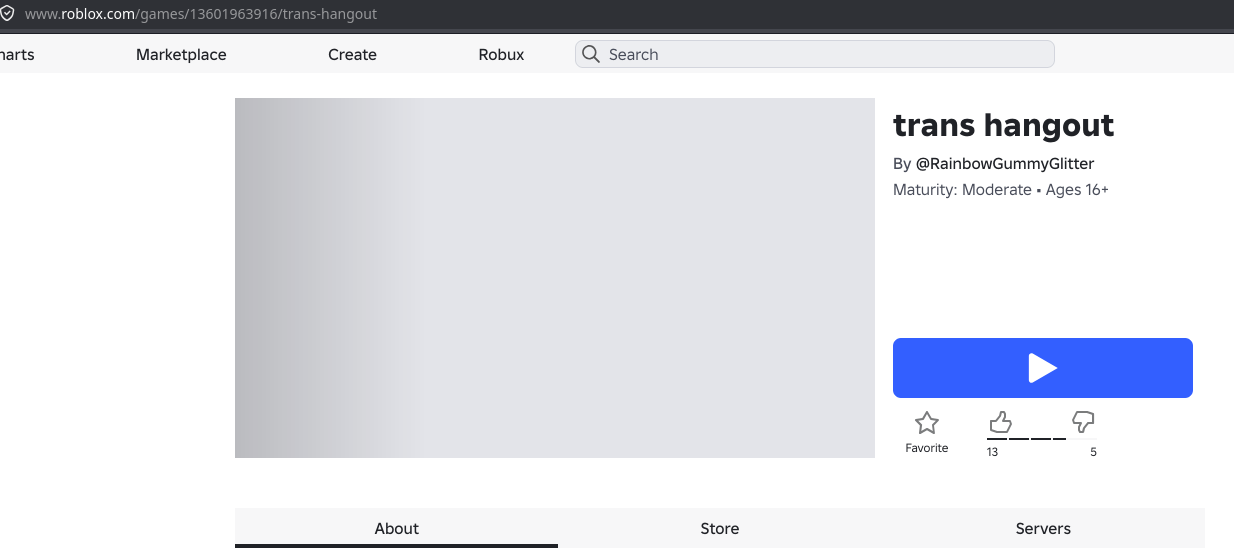Viewport: 1234px width, 551px height.
Task: Switch to the About tab
Action: 396,528
